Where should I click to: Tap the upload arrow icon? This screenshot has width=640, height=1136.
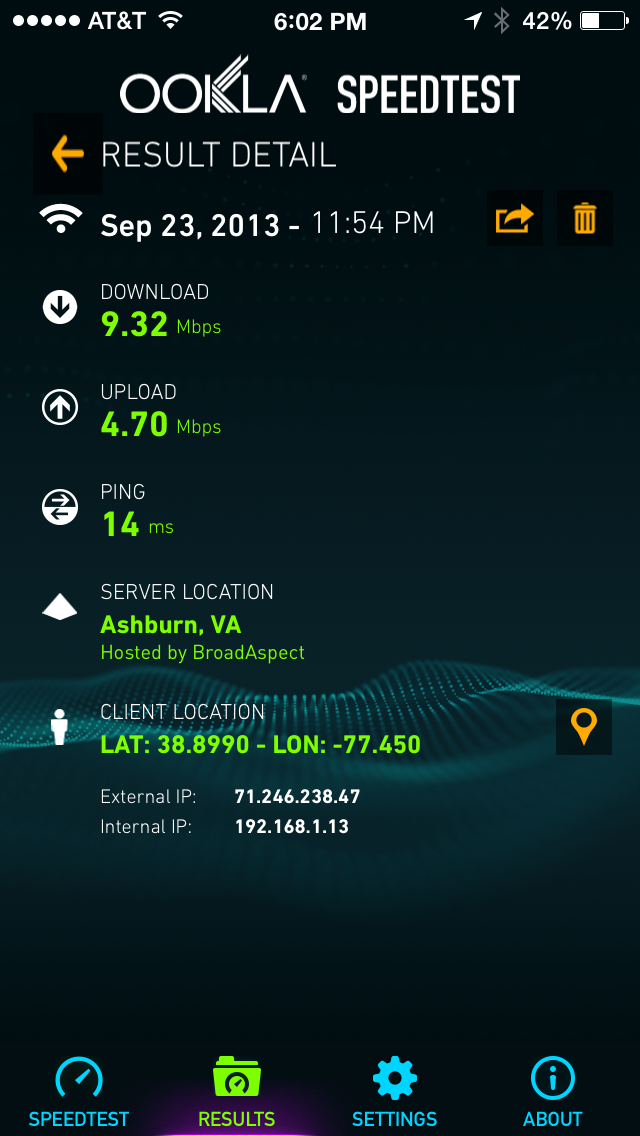pos(60,408)
